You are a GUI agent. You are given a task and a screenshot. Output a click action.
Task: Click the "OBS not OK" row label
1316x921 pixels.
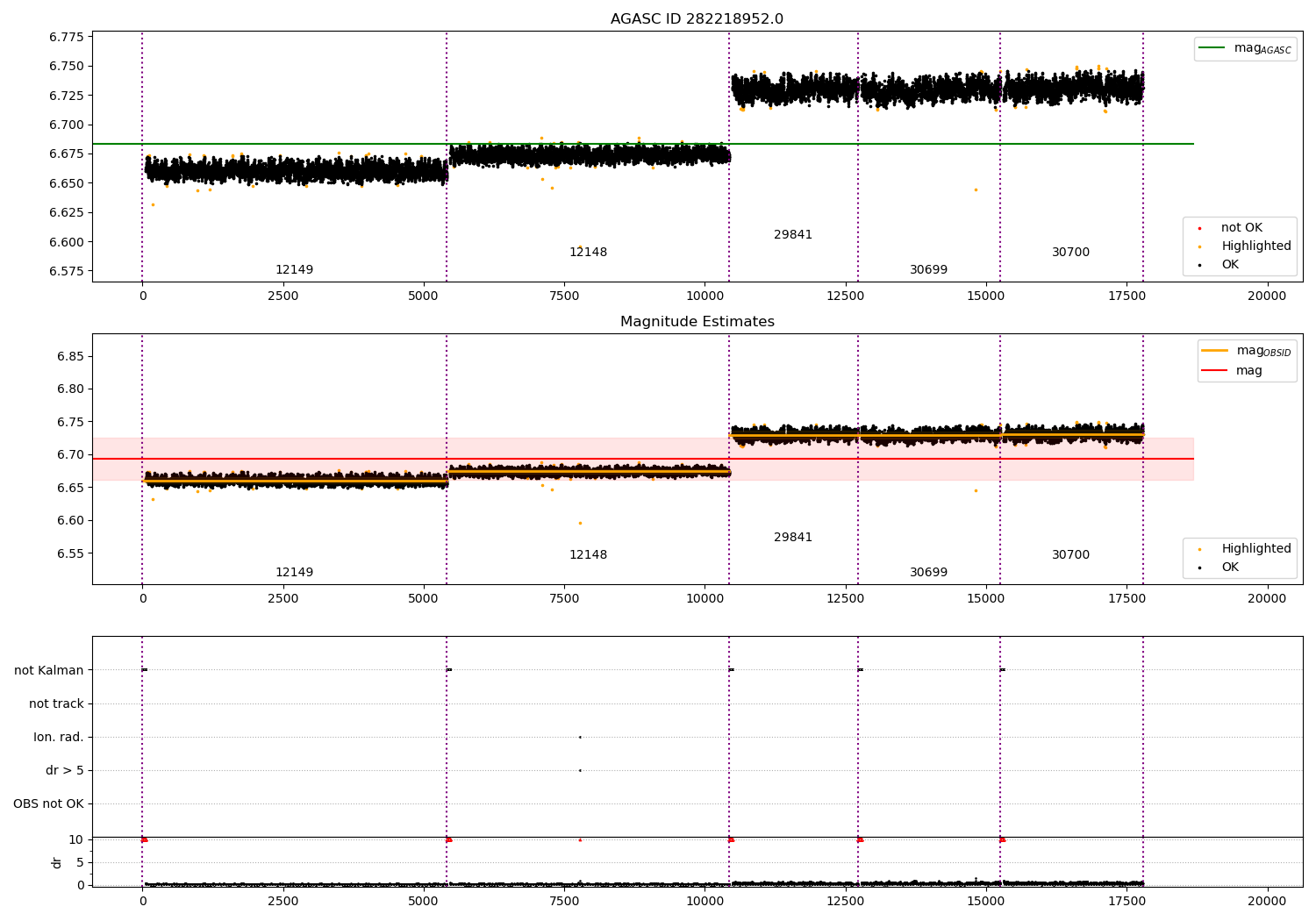[x=48, y=804]
